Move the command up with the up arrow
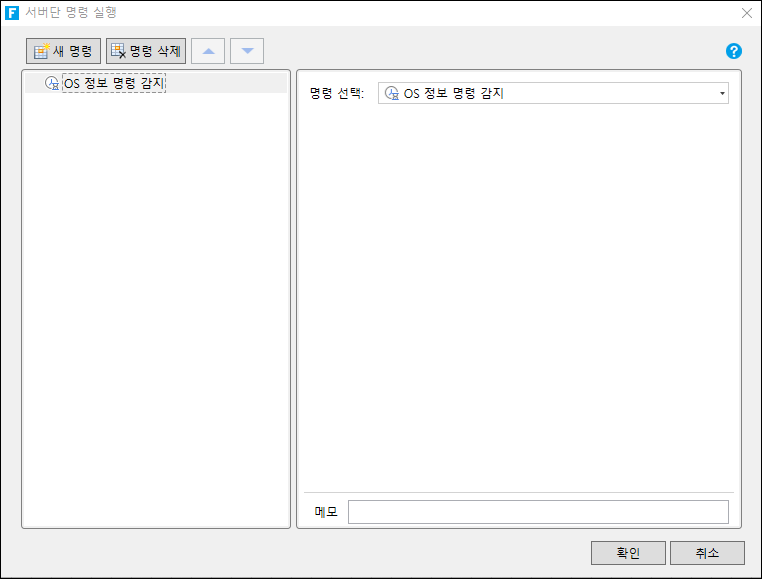Screen dimensions: 762x579 pyautogui.click(x=208, y=51)
